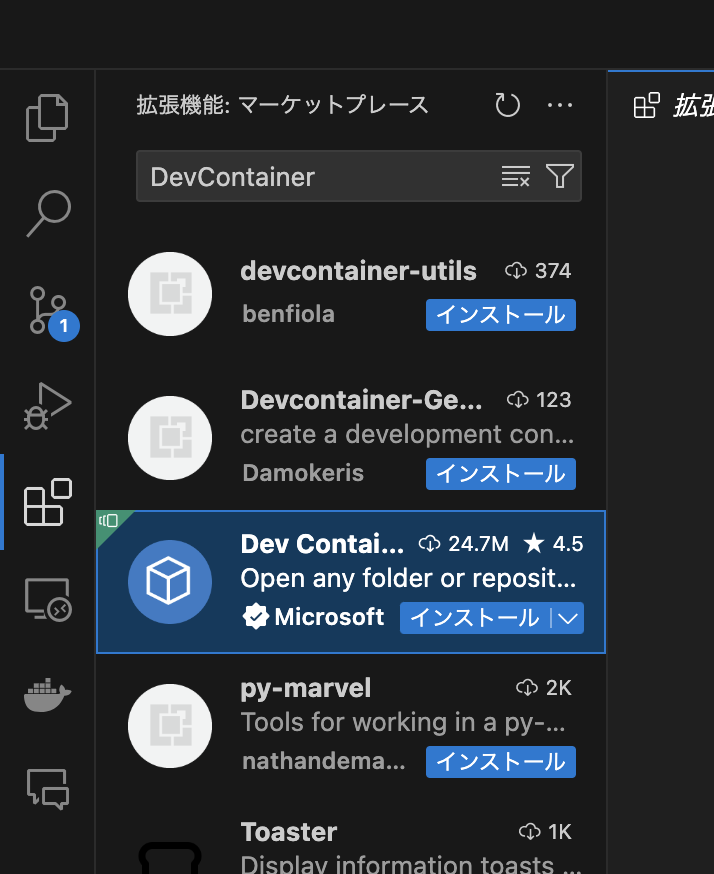Open the Search view in activity bar
This screenshot has height=874, width=714.
point(48,213)
